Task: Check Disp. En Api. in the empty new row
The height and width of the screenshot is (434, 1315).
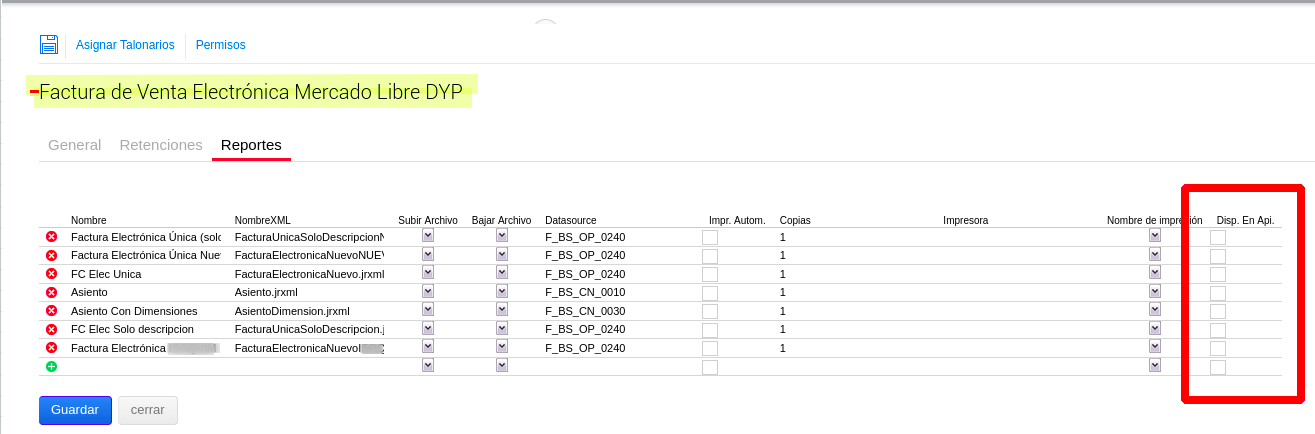Action: click(1218, 367)
